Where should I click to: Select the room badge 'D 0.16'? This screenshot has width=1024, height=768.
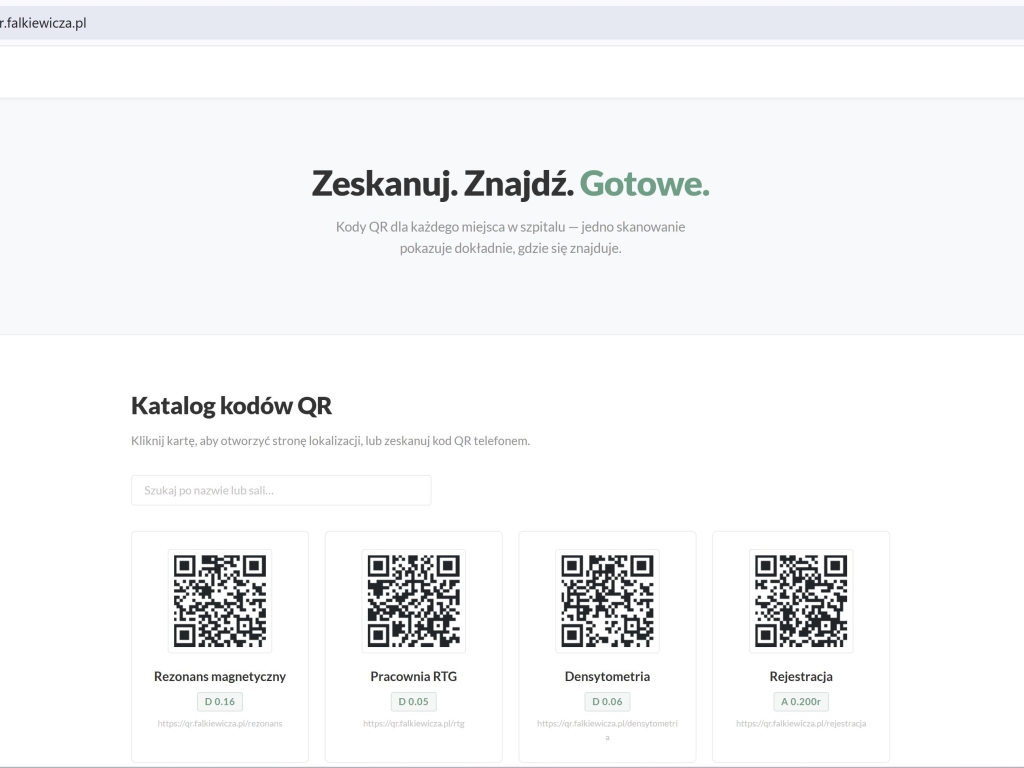[220, 701]
